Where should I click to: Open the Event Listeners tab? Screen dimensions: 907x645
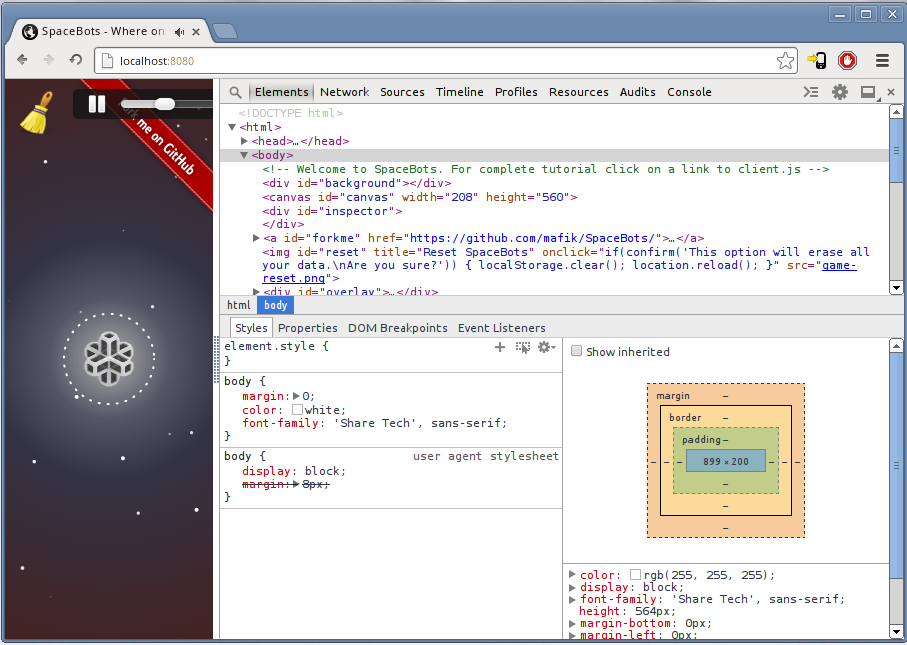501,328
